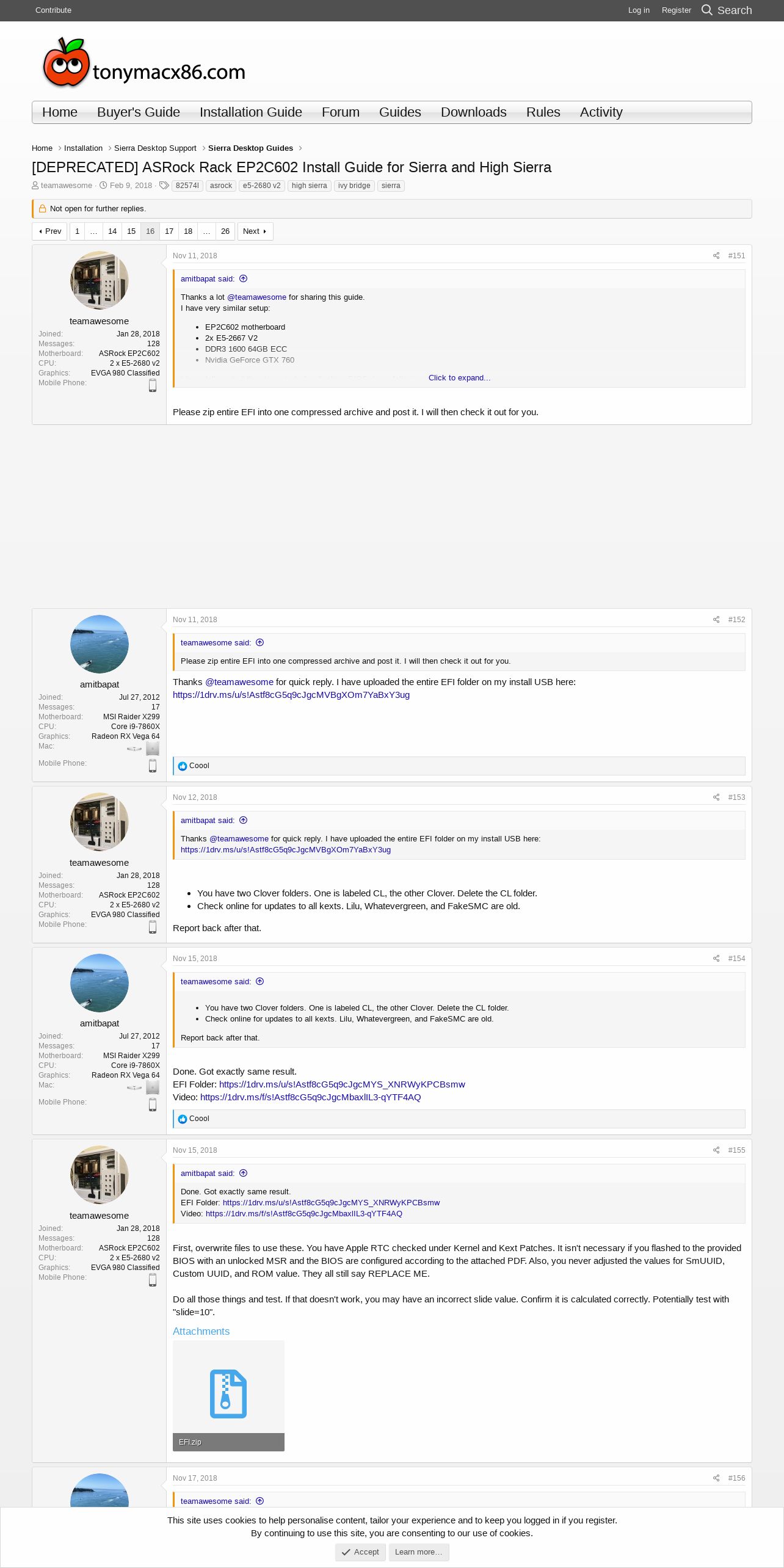
Task: Click share icon on post #151
Action: point(716,256)
